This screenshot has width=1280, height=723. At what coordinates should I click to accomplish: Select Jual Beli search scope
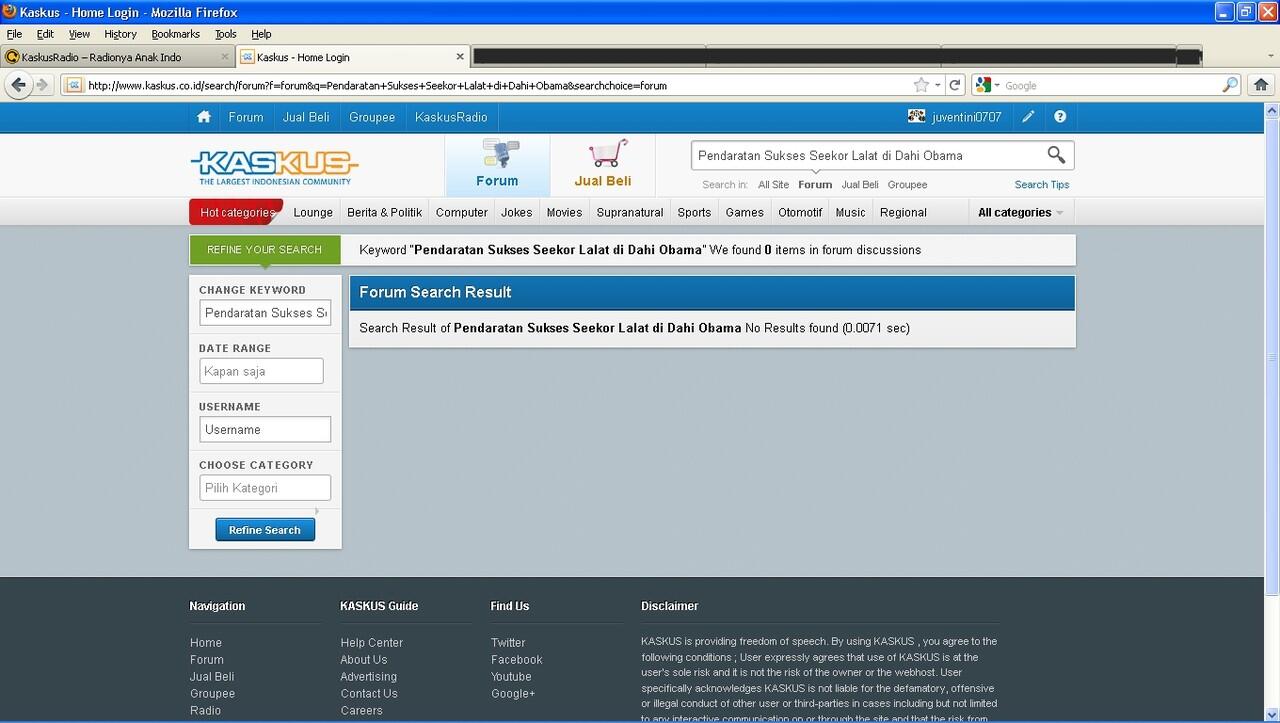(x=860, y=184)
